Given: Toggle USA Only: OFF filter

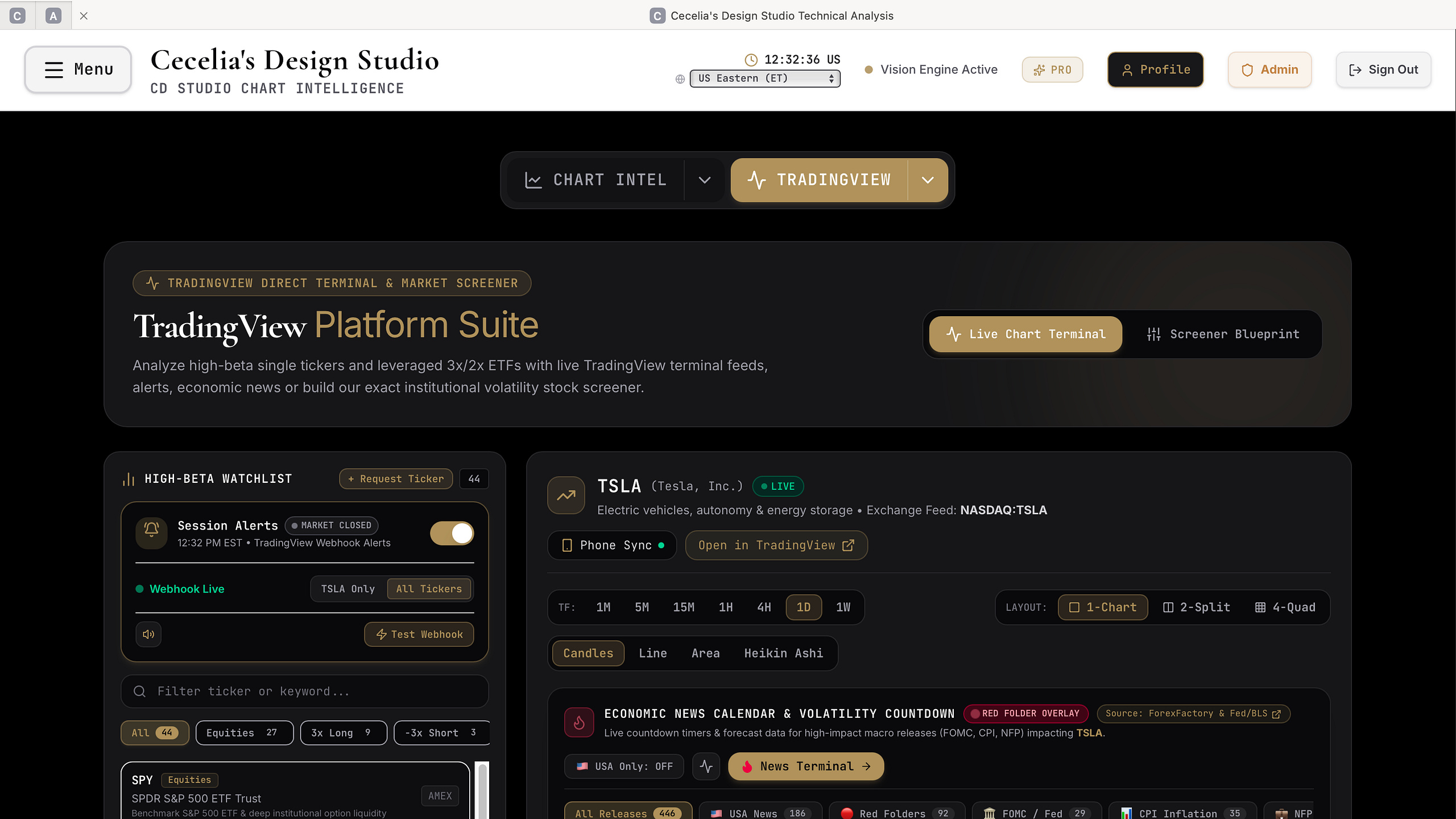Looking at the screenshot, I should 624,766.
